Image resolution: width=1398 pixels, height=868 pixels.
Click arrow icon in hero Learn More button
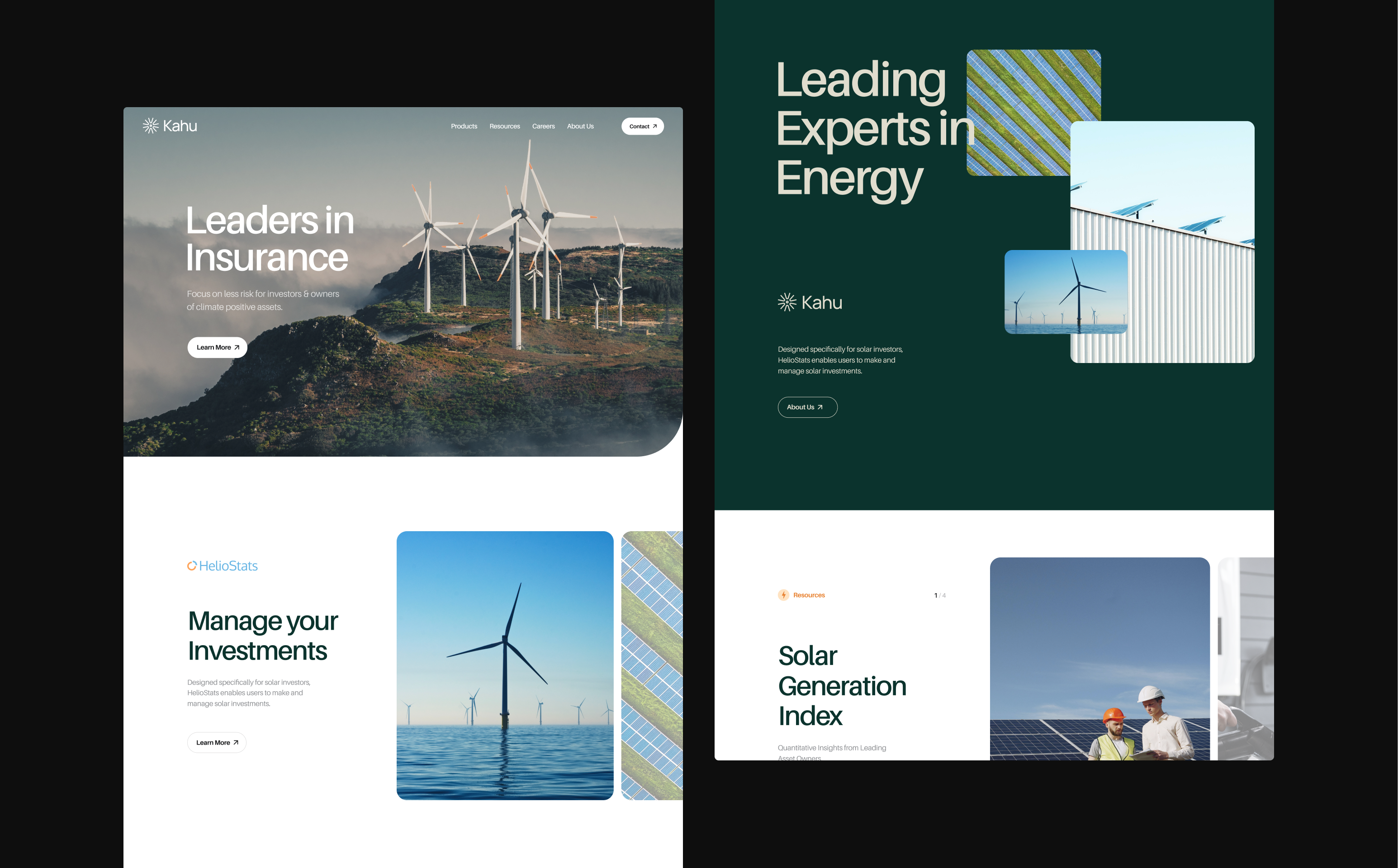[x=237, y=347]
